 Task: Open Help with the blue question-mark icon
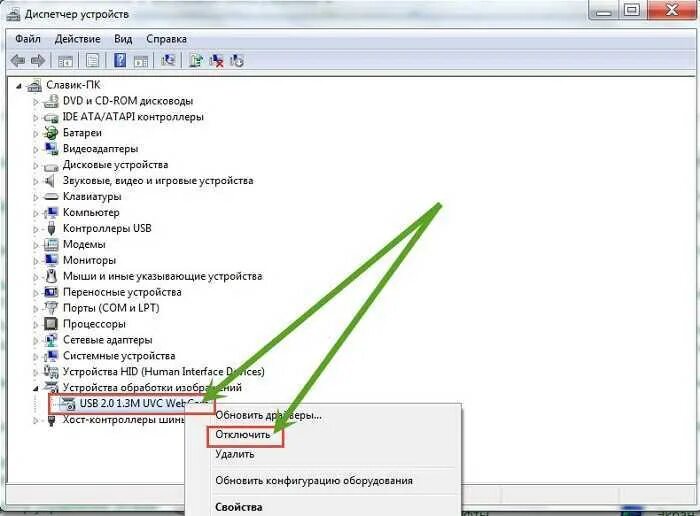[x=120, y=60]
